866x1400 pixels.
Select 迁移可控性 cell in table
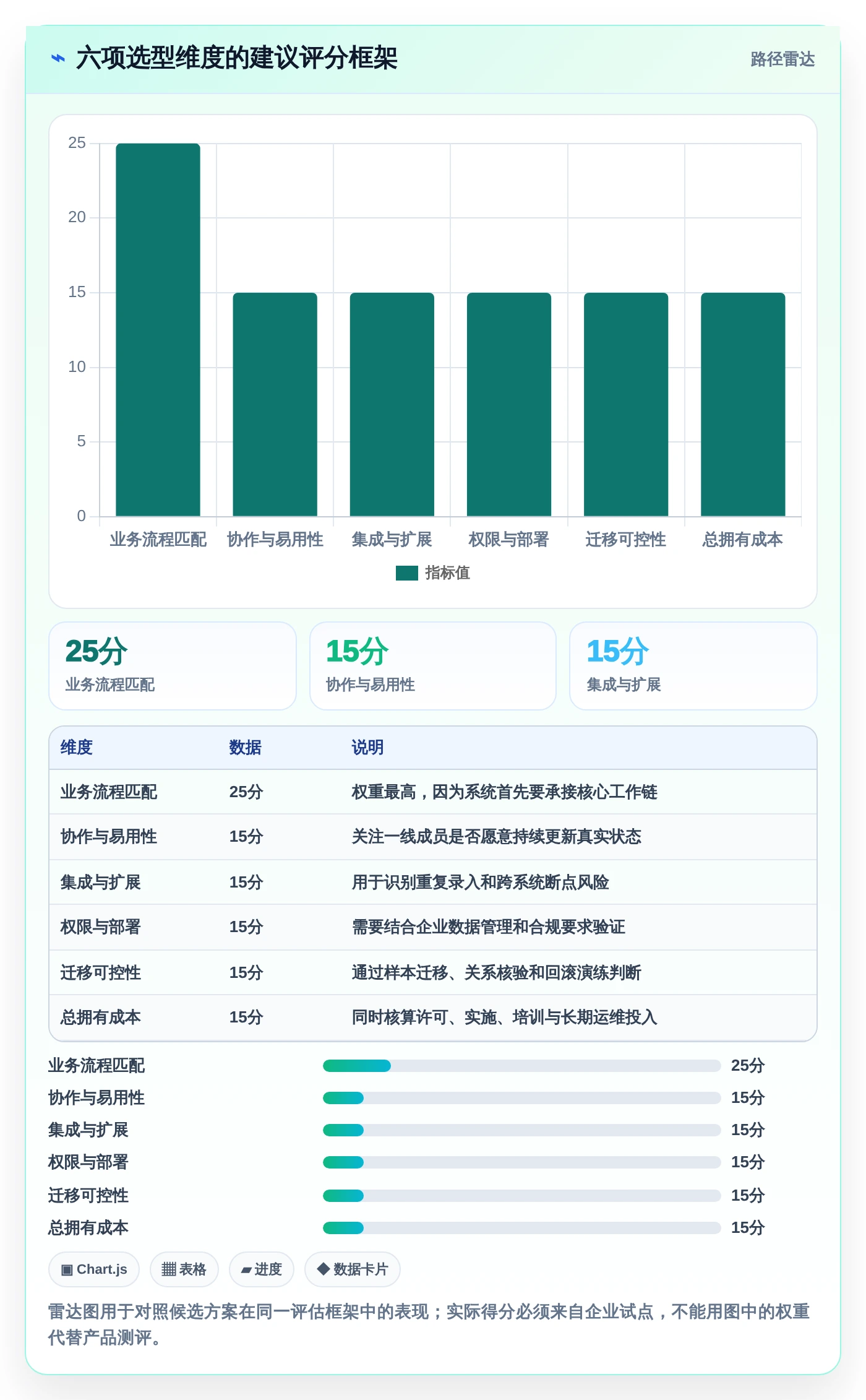pyautogui.click(x=100, y=973)
